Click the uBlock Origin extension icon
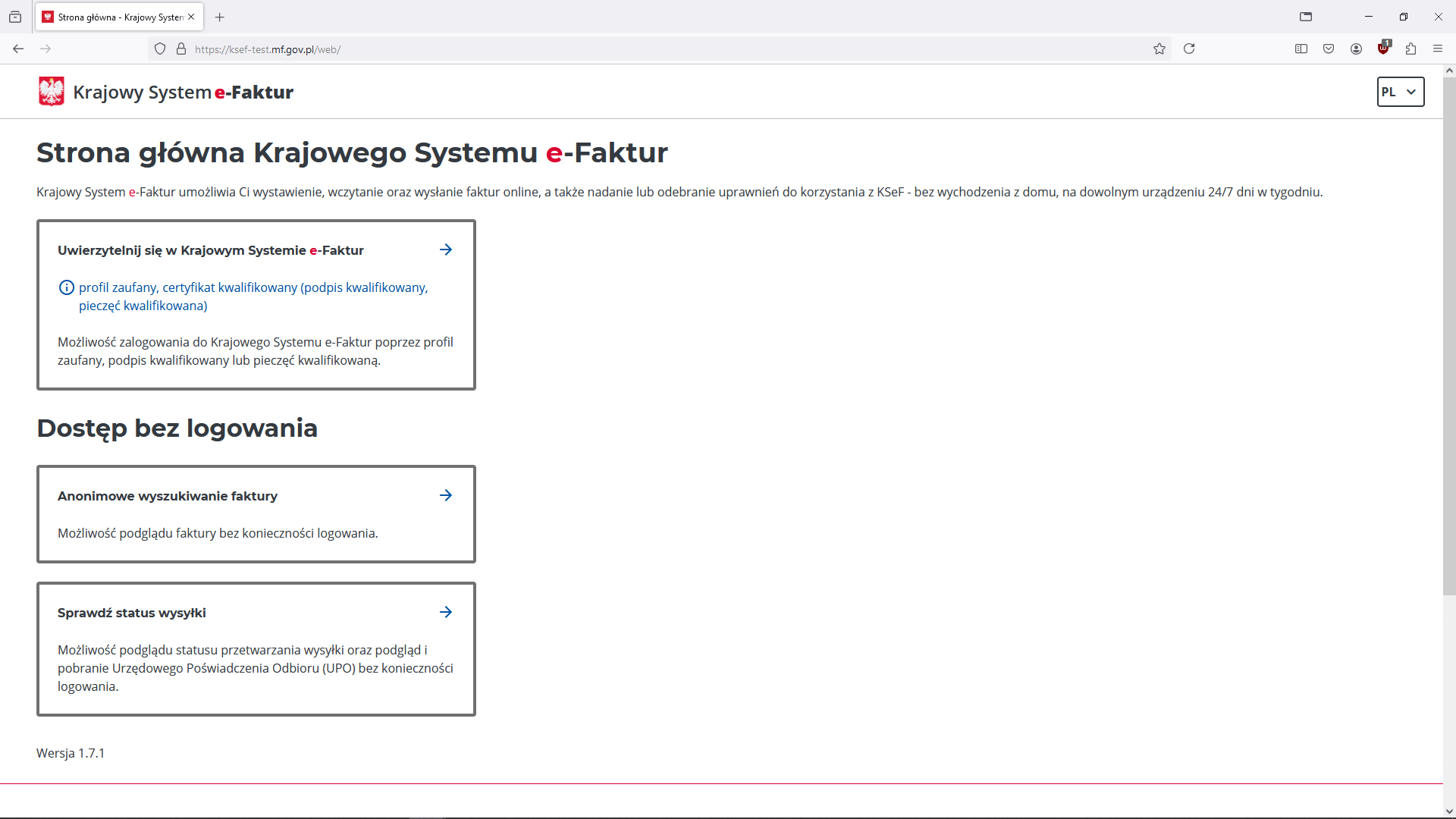The width and height of the screenshot is (1456, 819). coord(1383,49)
